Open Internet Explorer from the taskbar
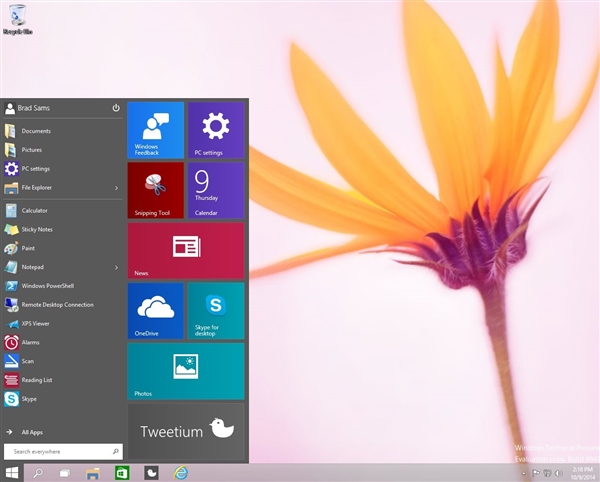 tap(181, 472)
